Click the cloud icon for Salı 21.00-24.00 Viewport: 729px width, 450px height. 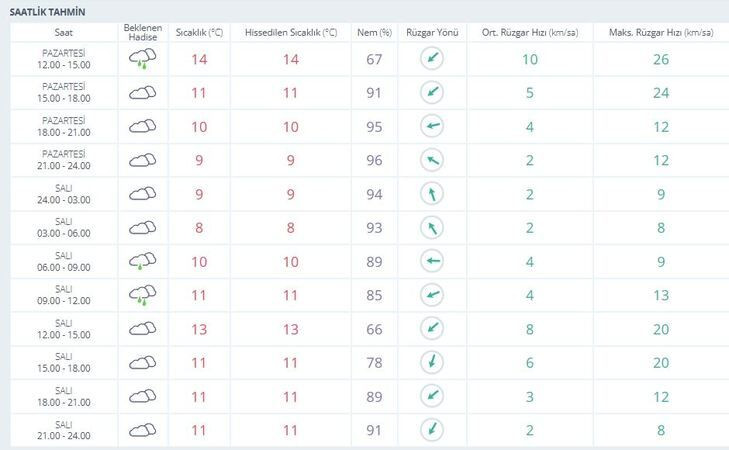(143, 430)
